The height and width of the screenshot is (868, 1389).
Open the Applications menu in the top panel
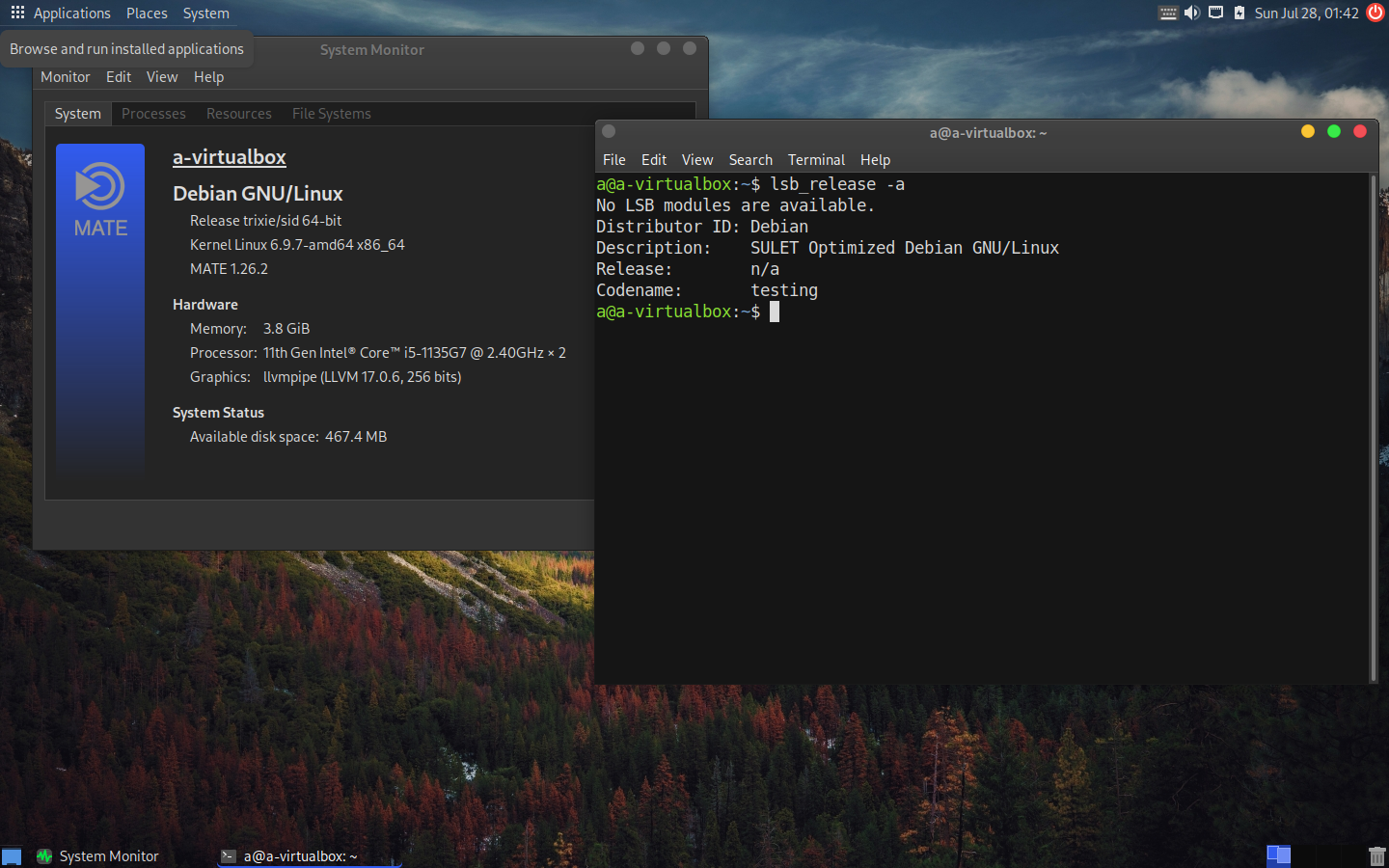[x=71, y=14]
